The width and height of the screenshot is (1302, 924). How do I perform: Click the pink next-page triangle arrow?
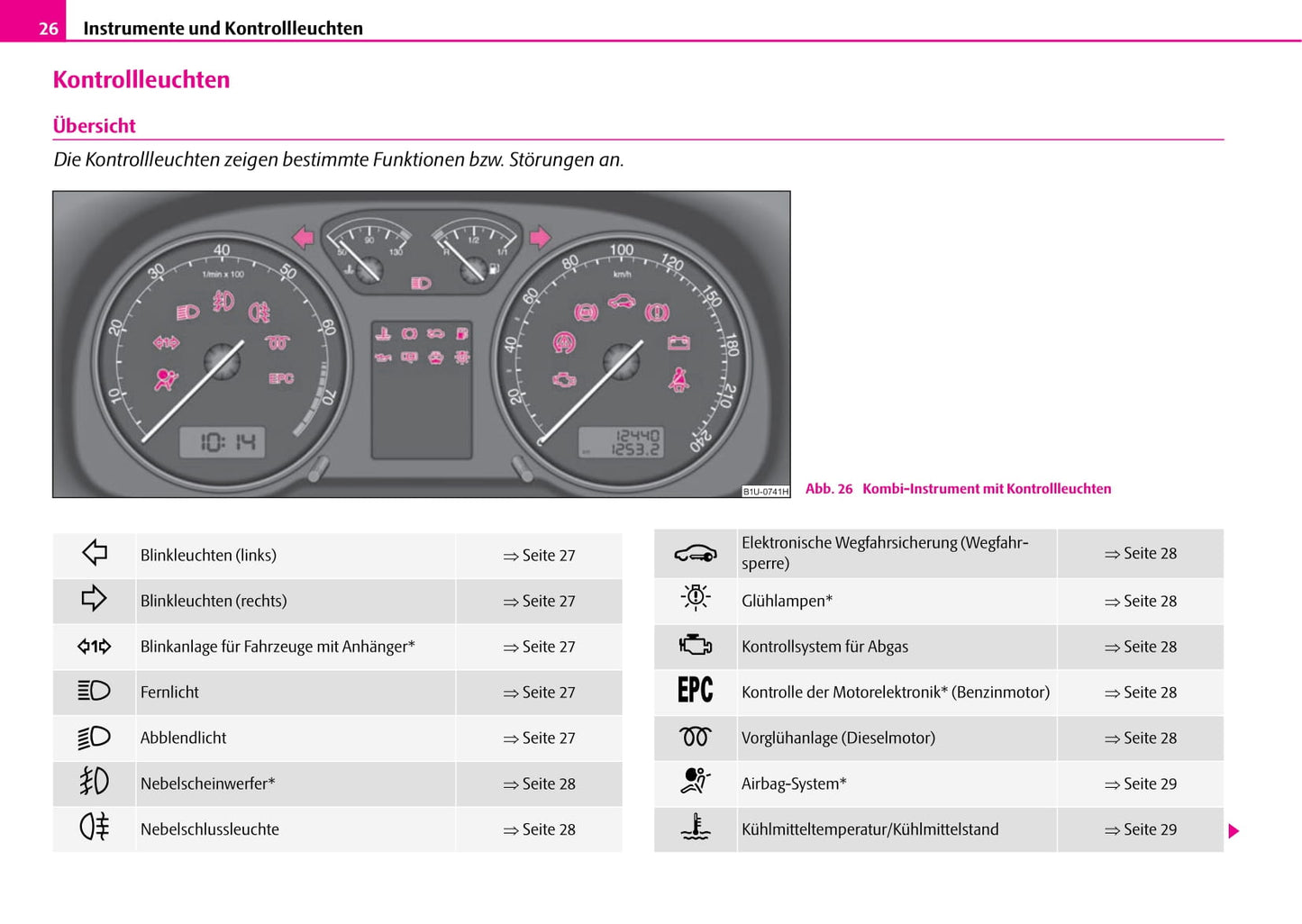tap(1234, 830)
